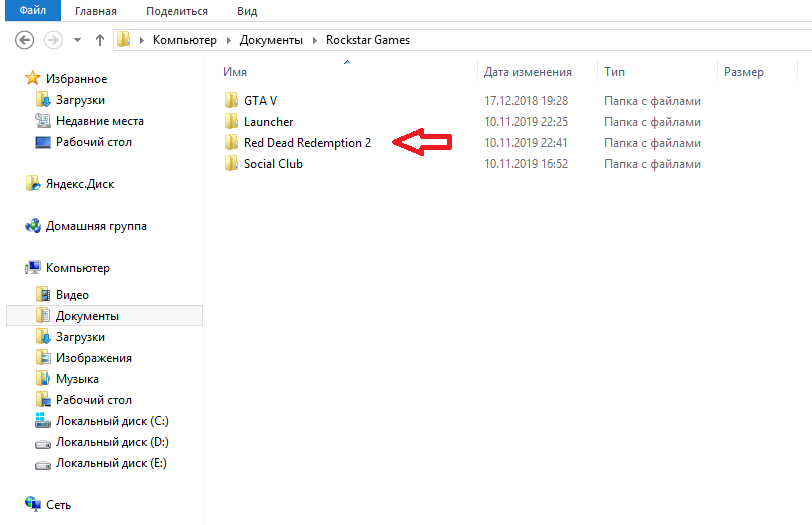Open the Файл ribbon tab
The height and width of the screenshot is (525, 812).
(33, 10)
